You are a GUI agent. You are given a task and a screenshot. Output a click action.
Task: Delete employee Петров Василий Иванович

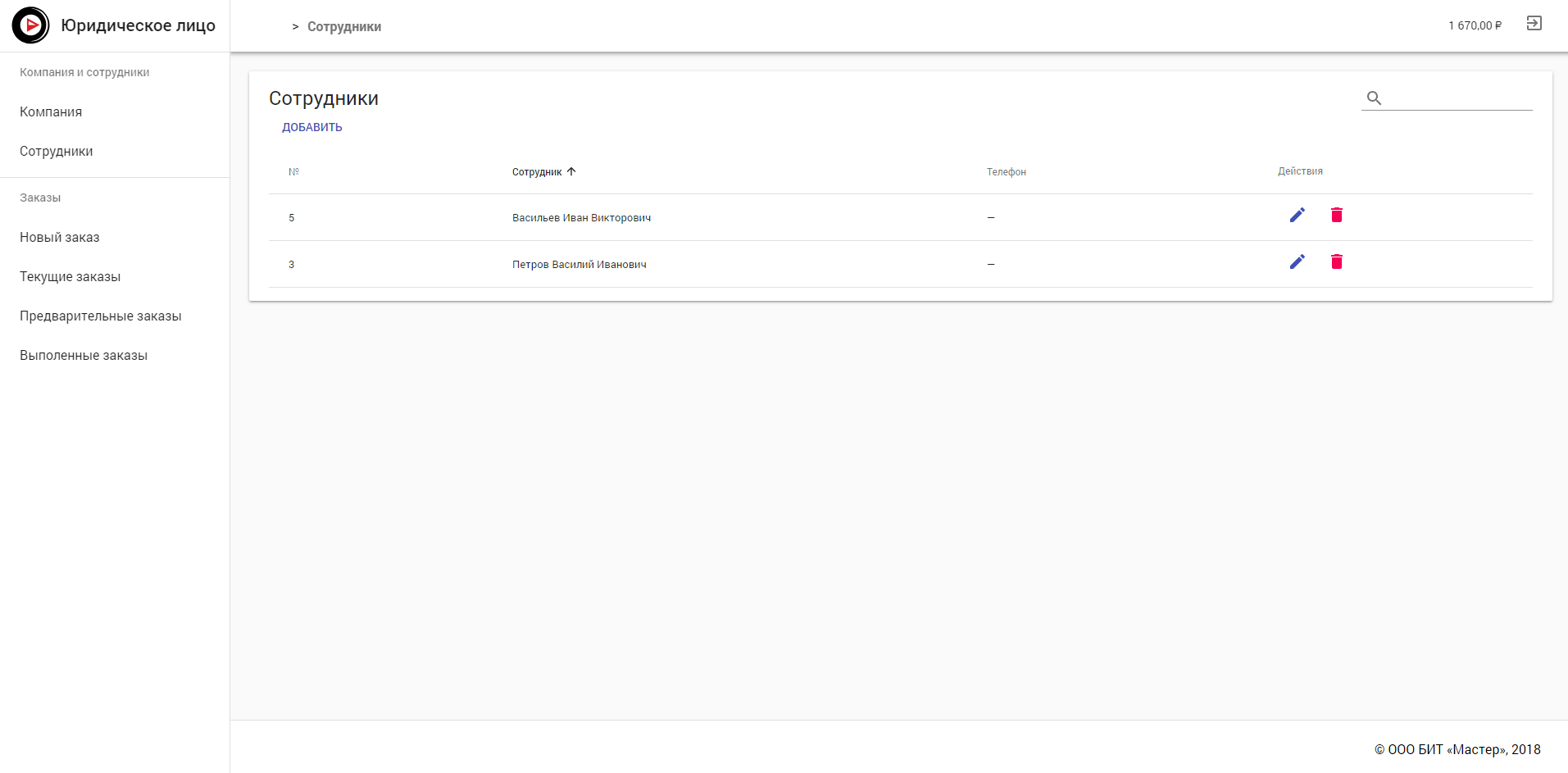(1336, 262)
